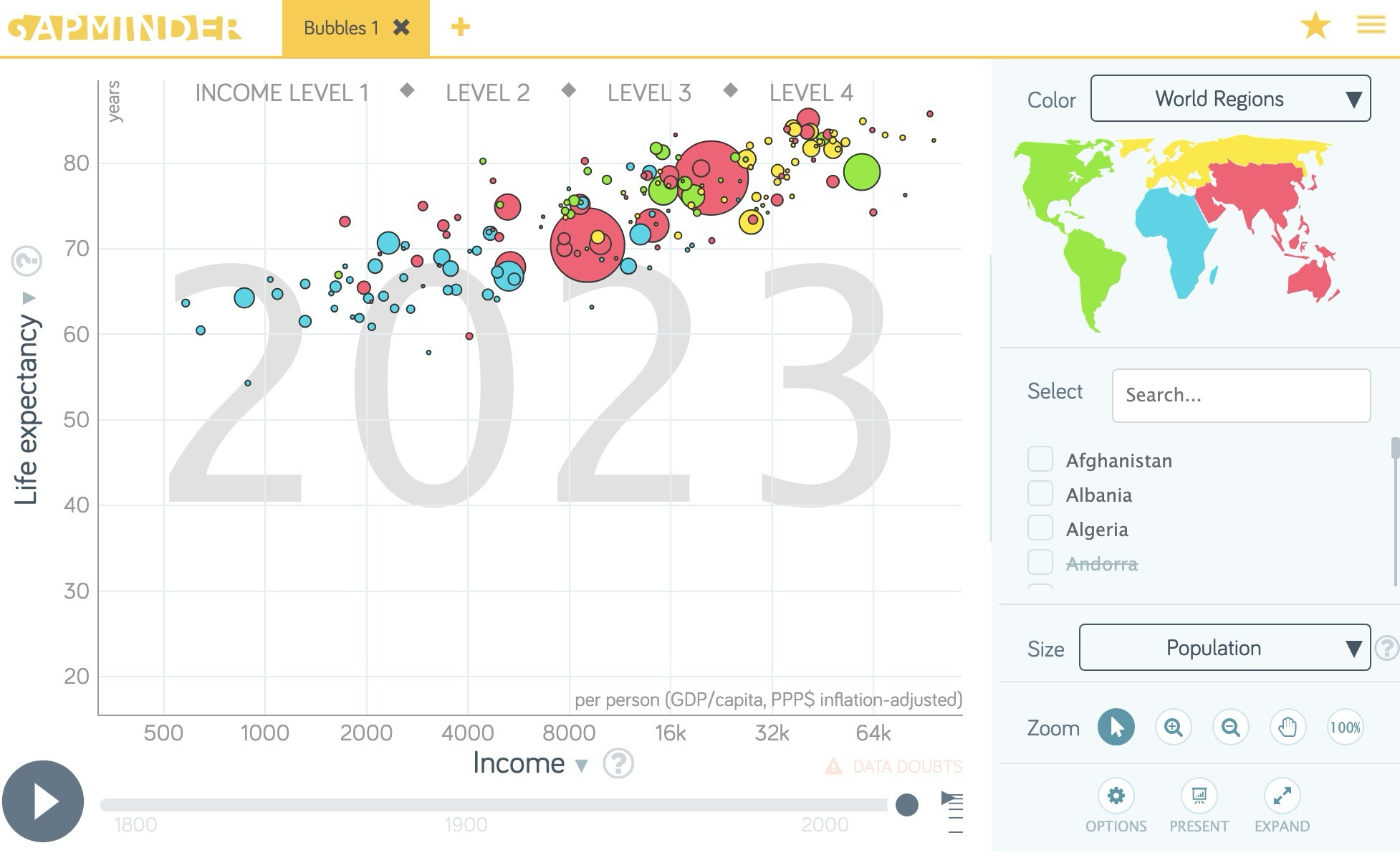1400x863 pixels.
Task: Open the DATA DOUBTS warning
Action: click(893, 766)
